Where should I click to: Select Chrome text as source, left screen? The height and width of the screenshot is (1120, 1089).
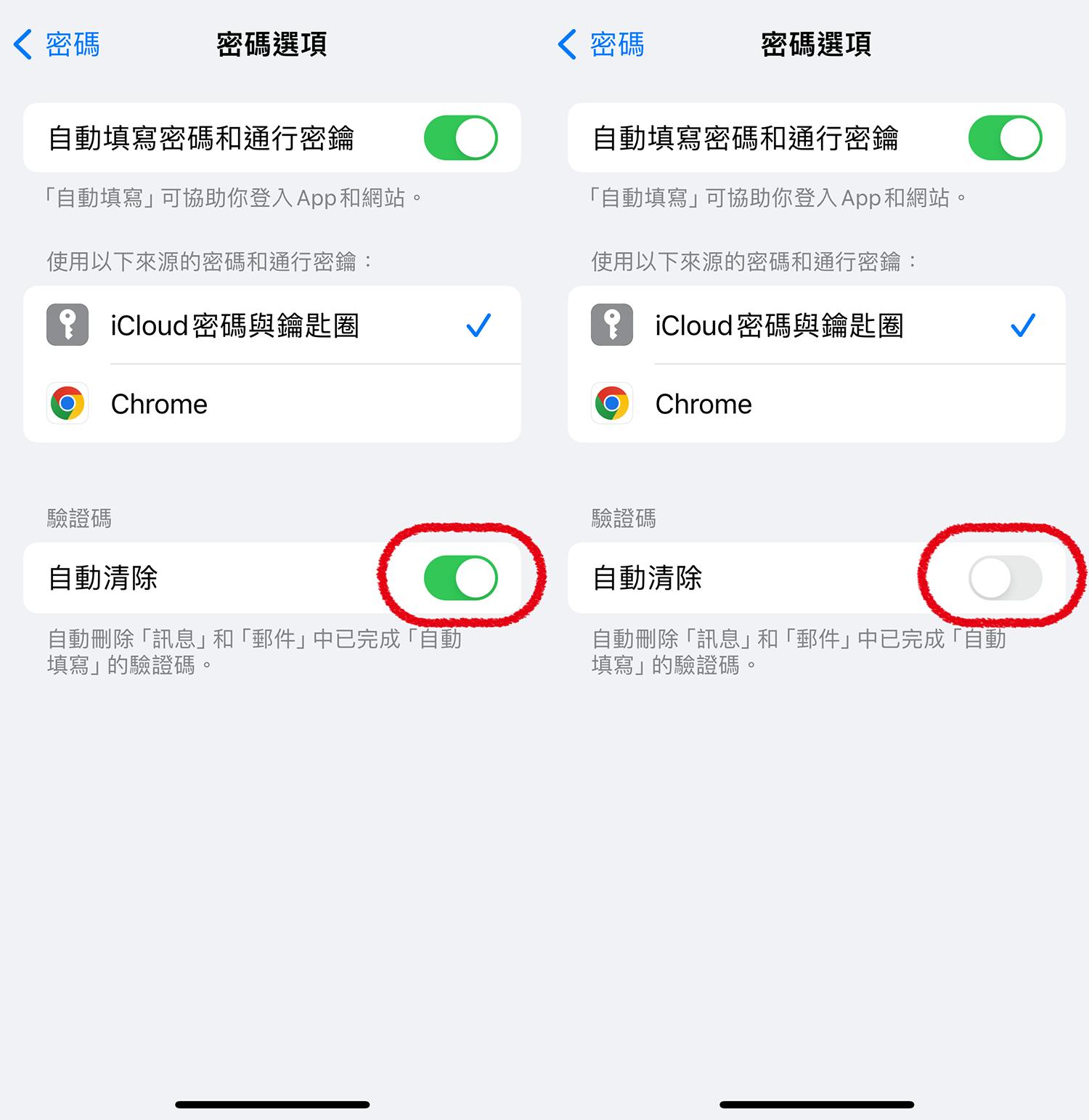[x=159, y=404]
